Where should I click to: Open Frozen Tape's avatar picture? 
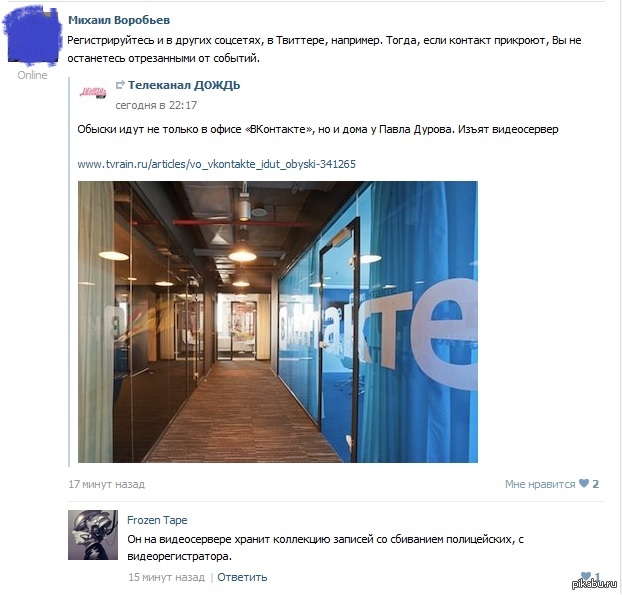coord(93,535)
